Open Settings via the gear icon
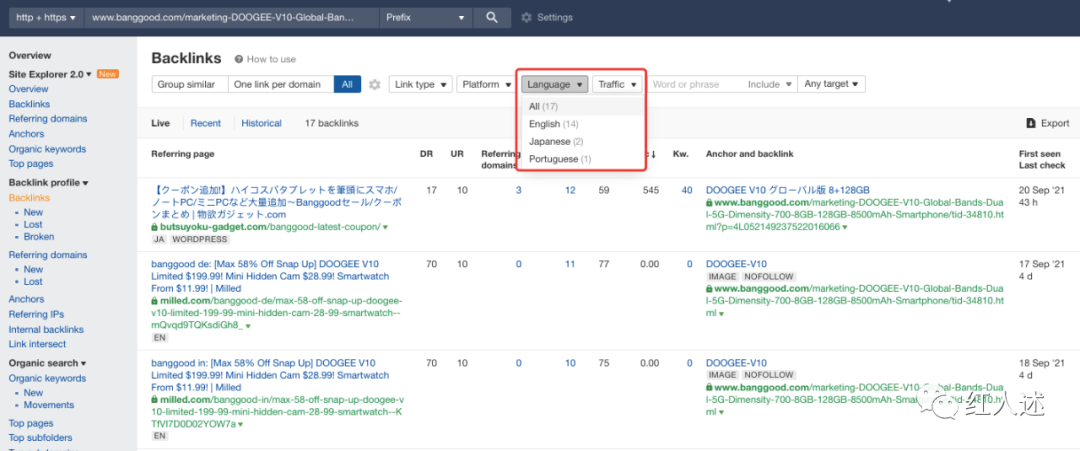 527,18
